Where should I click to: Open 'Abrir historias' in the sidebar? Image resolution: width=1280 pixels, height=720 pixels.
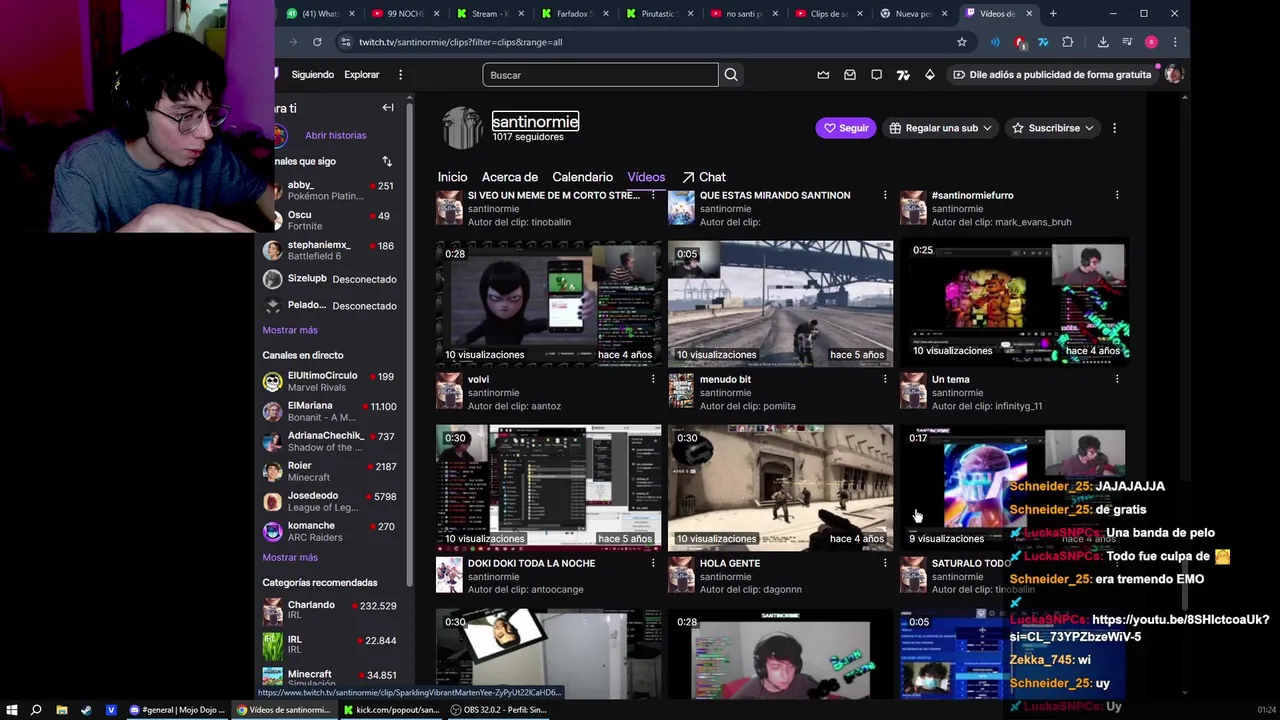coord(335,135)
